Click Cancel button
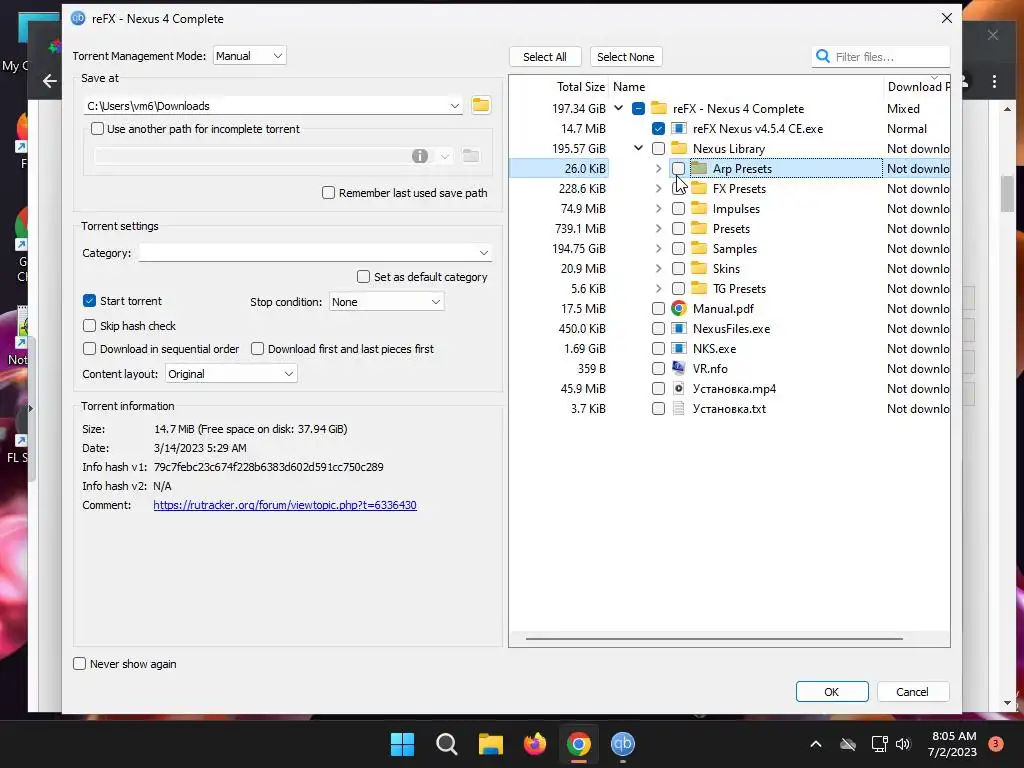1024x768 pixels. (x=912, y=692)
